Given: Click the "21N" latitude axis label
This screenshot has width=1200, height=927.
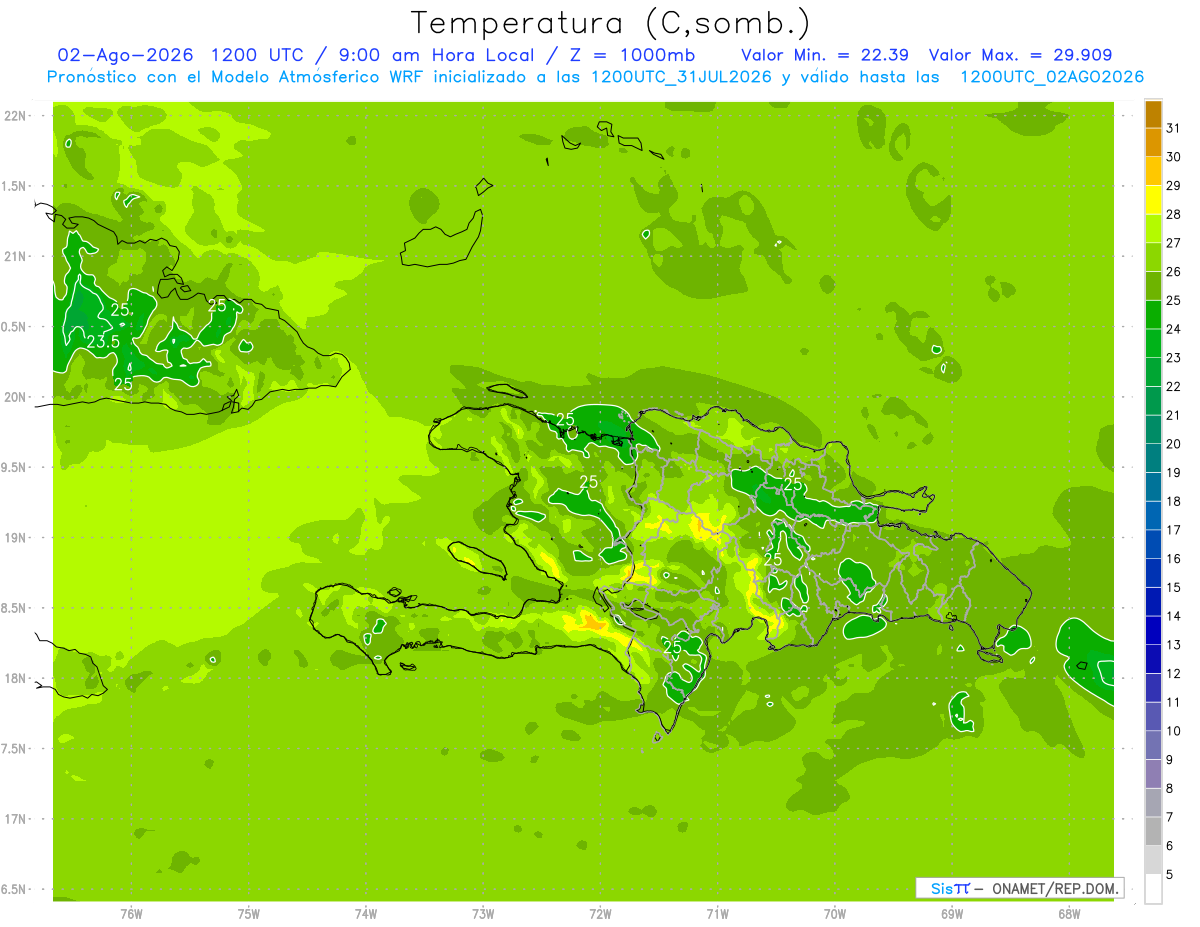Looking at the screenshot, I should (x=15, y=256).
